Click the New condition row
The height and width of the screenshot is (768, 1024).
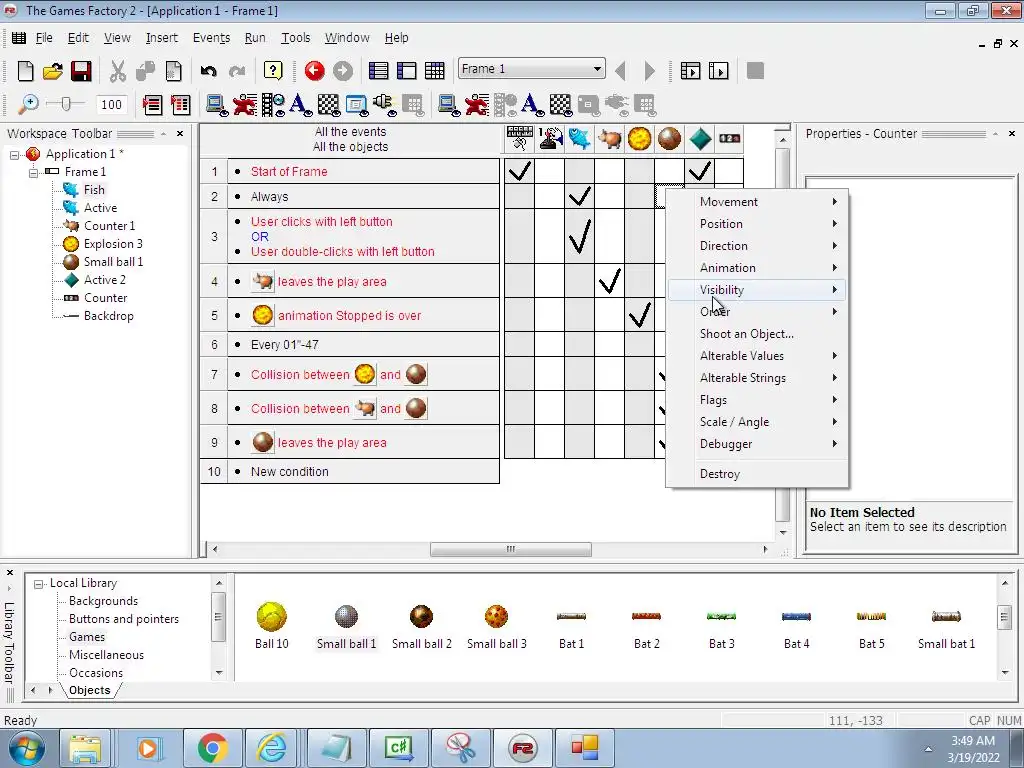click(x=349, y=472)
